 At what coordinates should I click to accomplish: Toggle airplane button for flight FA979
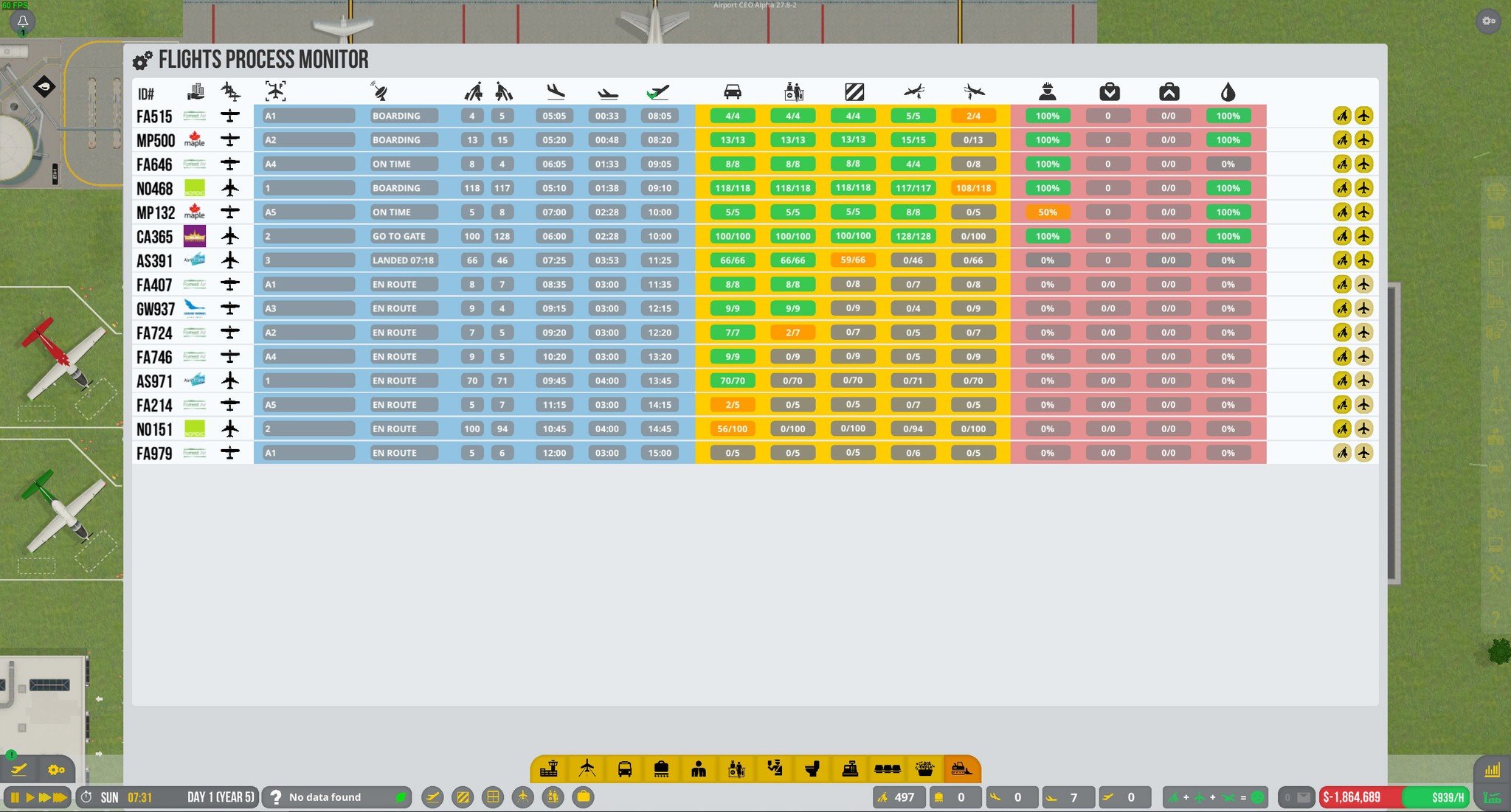click(1363, 453)
